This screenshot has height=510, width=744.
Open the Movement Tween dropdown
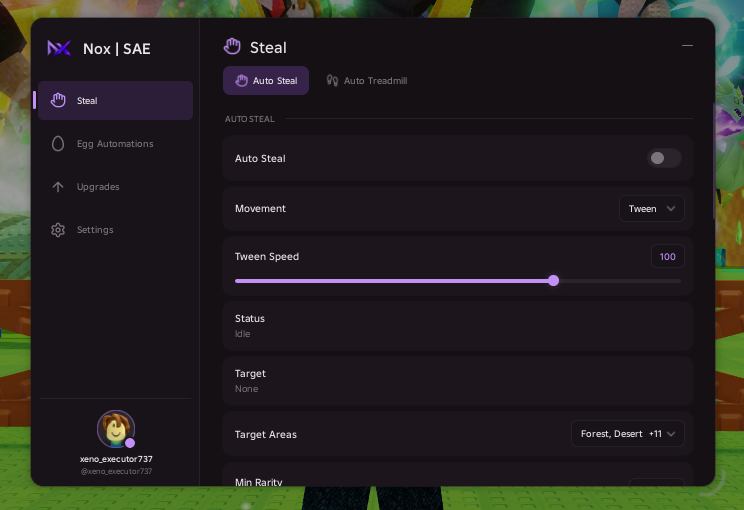tap(651, 209)
